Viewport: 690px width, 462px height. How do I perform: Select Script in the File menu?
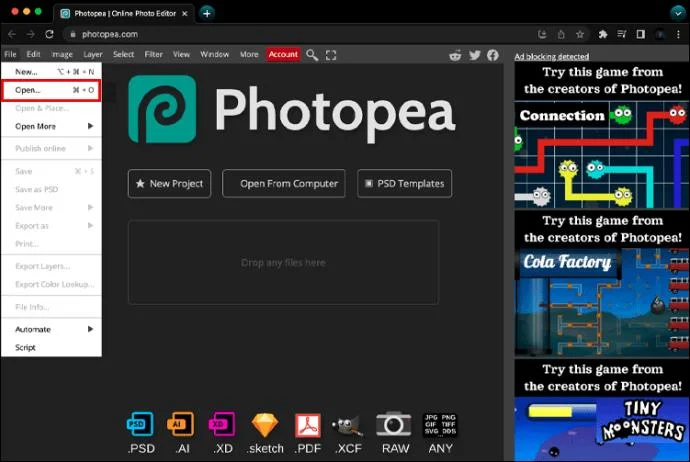(x=51, y=347)
